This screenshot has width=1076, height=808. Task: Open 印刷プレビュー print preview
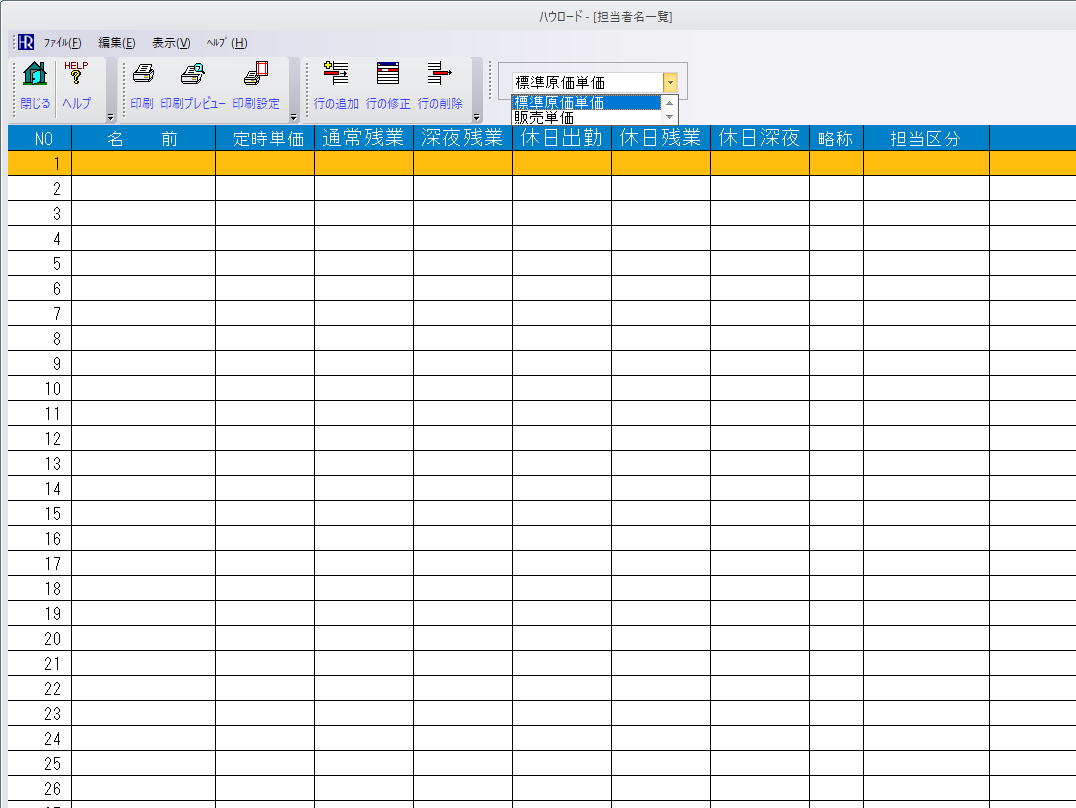(192, 76)
